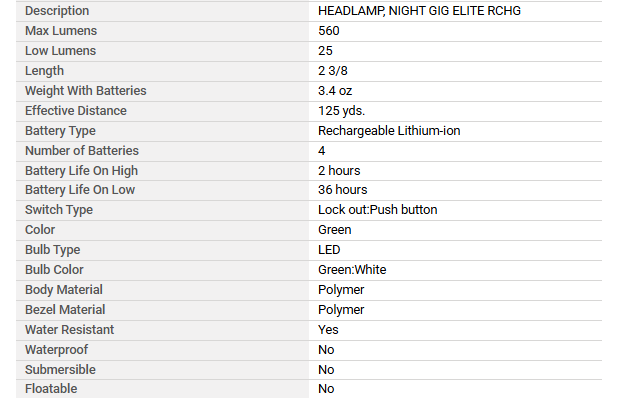Screen dimensions: 617x398
Task: Click the 125 yds. distance value
Action: click(342, 111)
